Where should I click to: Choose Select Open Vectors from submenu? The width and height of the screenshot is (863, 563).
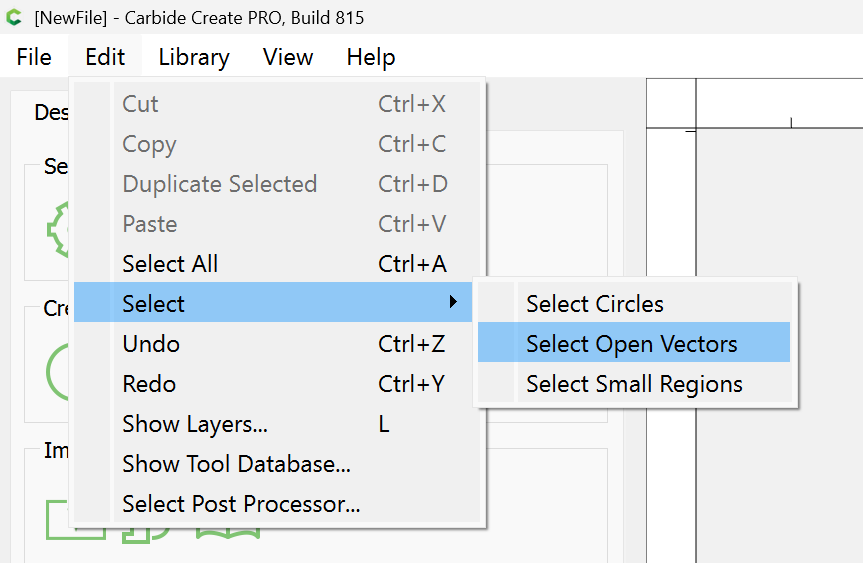[x=634, y=342]
